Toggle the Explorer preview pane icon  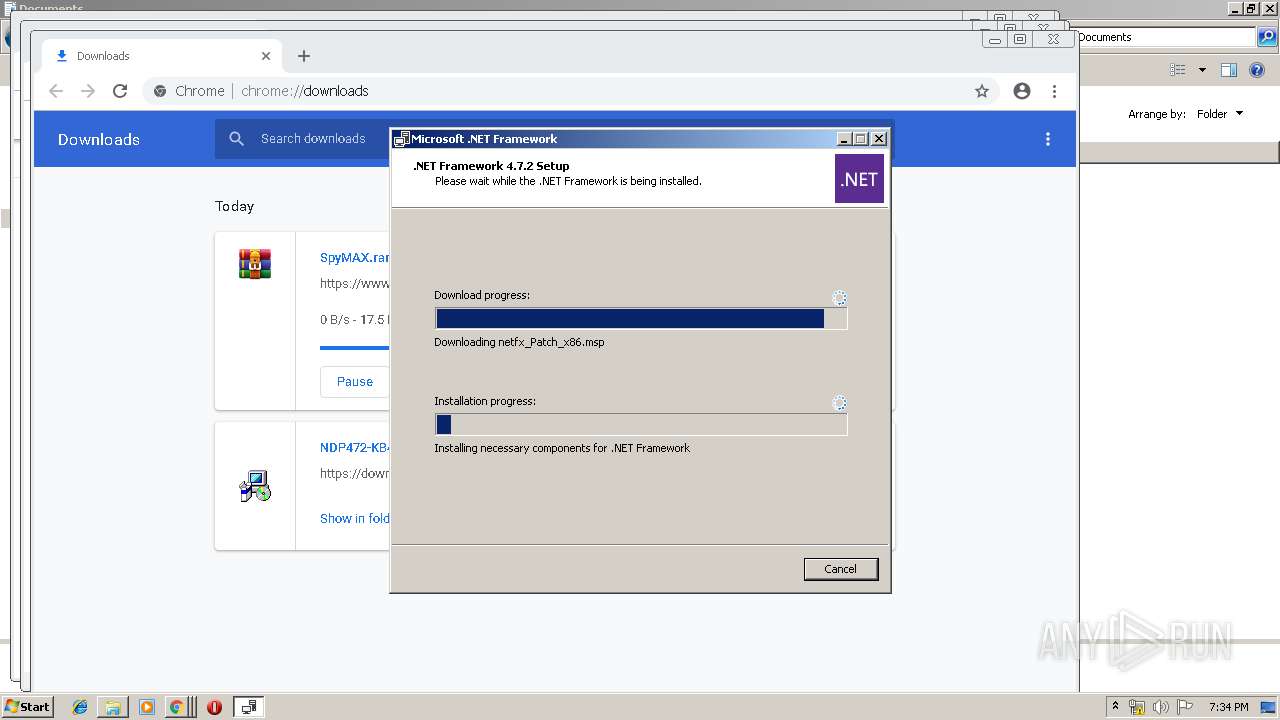coord(1229,70)
